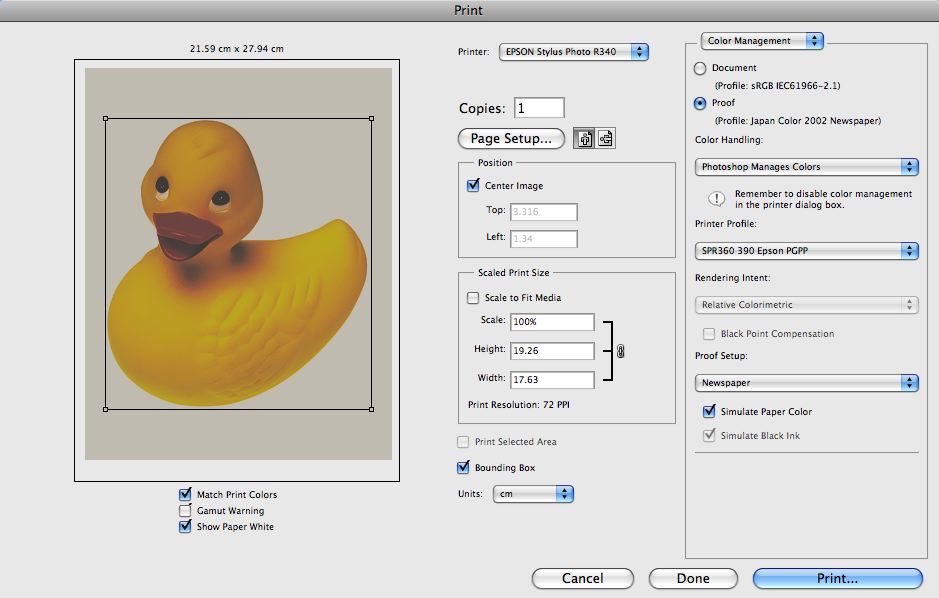939x598 pixels.
Task: Click the Printer Profile label
Action: click(726, 224)
